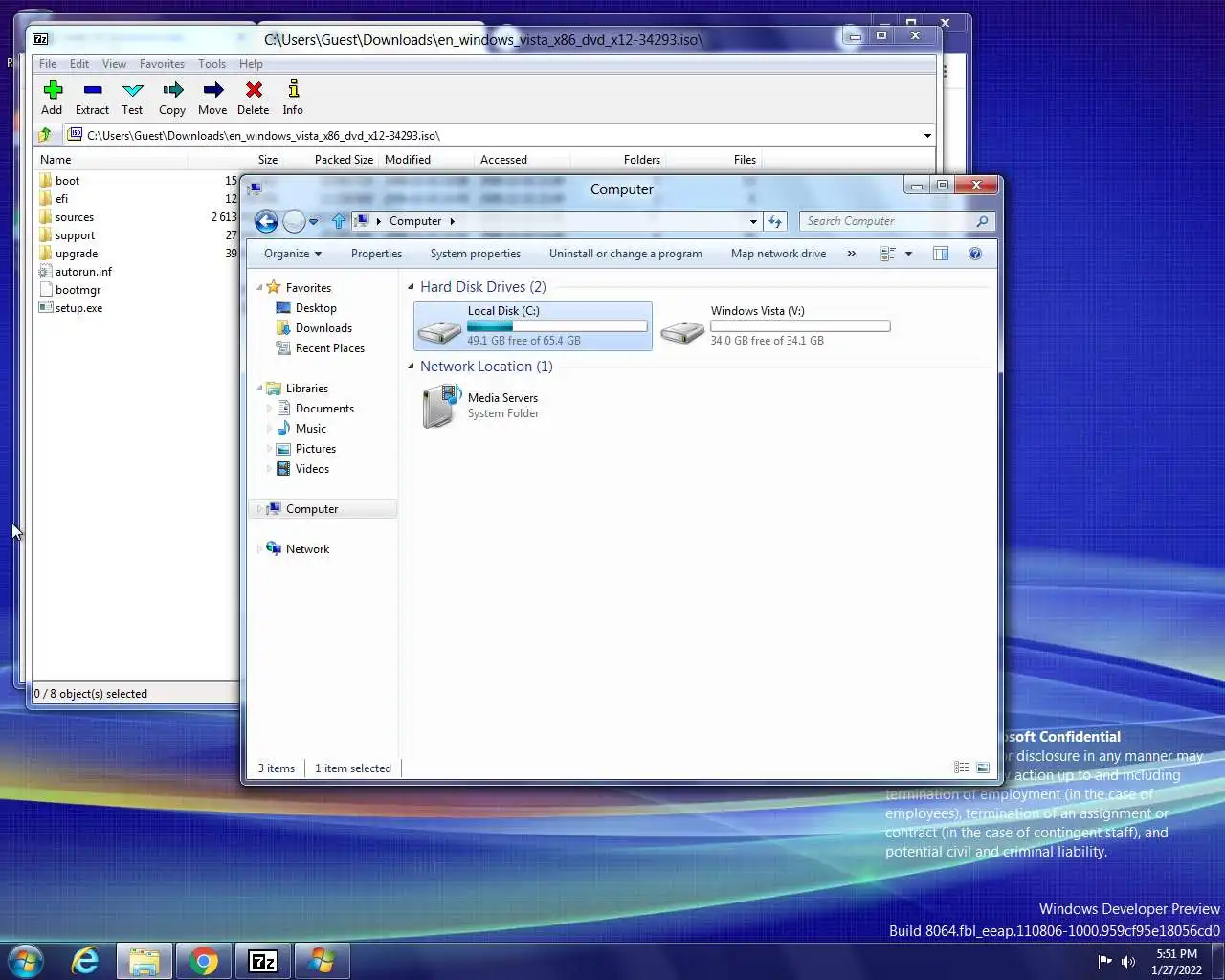Select the Local Disk (C:) drive
This screenshot has width=1225, height=980.
click(x=533, y=325)
